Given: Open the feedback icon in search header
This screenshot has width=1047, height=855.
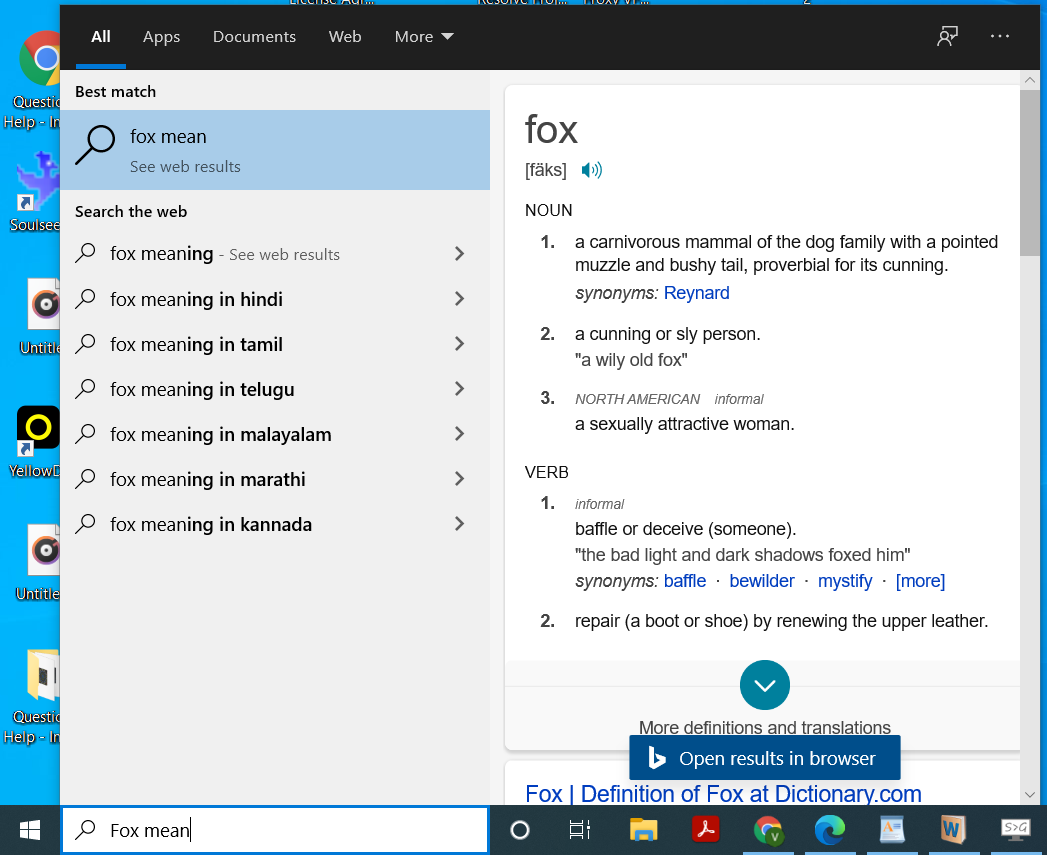Looking at the screenshot, I should coord(947,36).
